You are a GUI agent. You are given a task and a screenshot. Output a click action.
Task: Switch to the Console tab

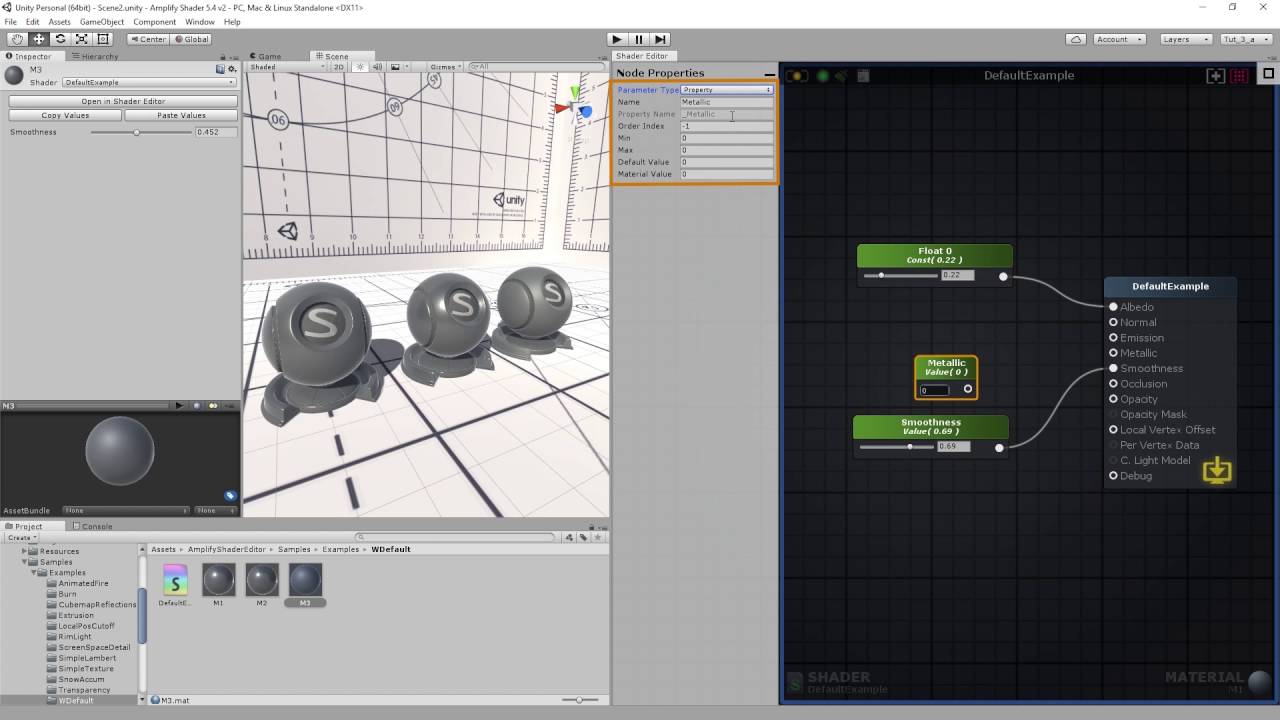tap(91, 526)
